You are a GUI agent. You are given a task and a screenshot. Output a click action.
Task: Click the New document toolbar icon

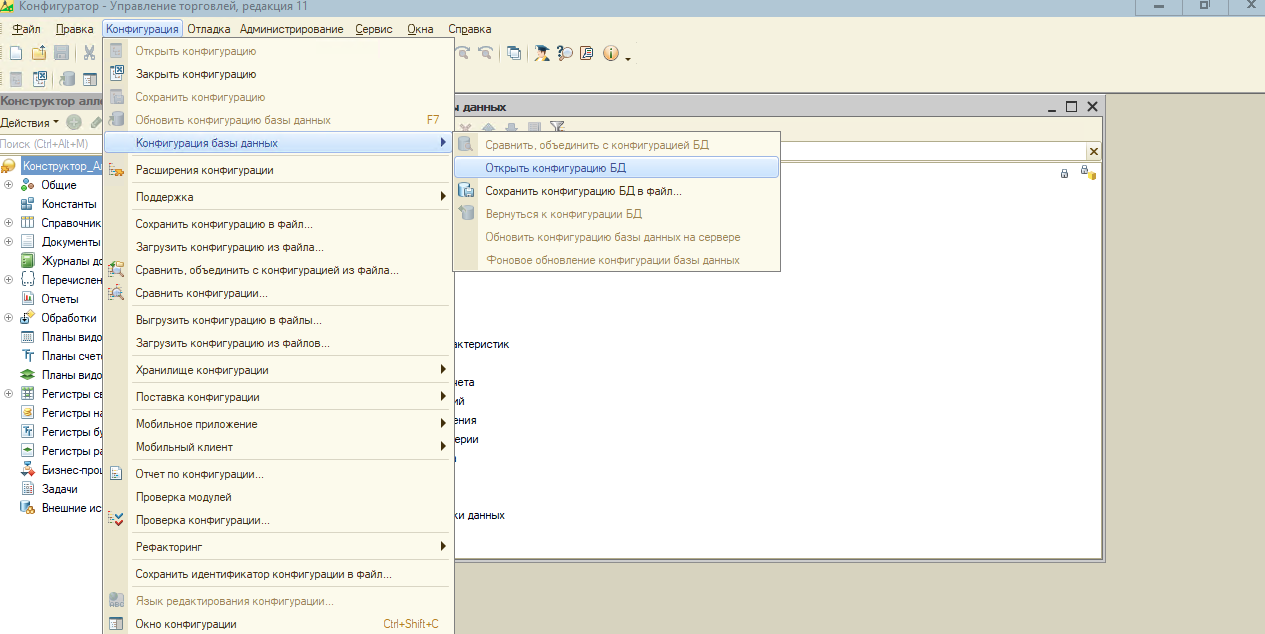[16, 53]
